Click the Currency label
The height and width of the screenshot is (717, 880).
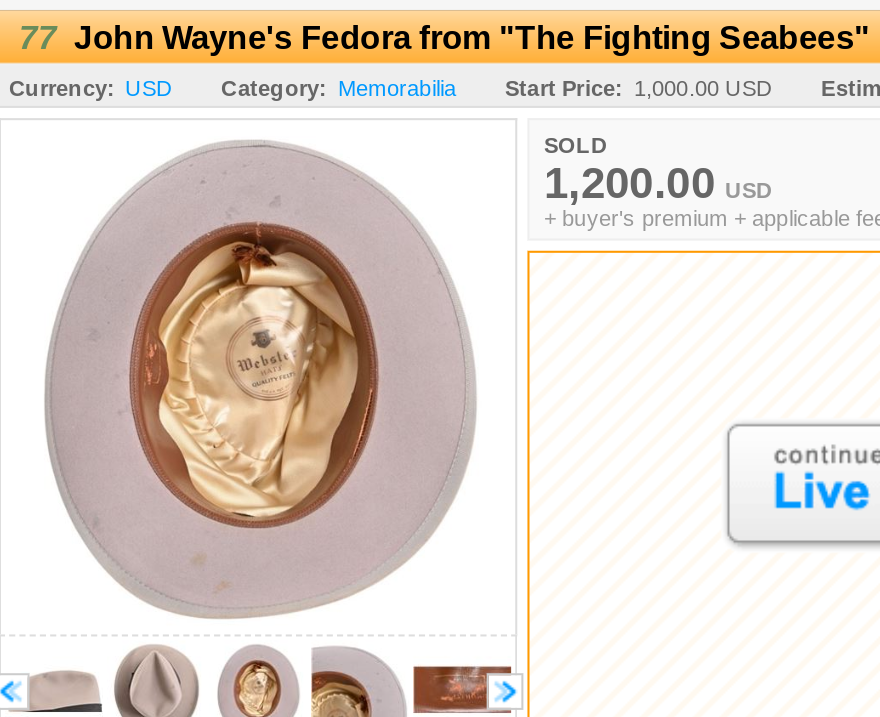click(x=61, y=89)
